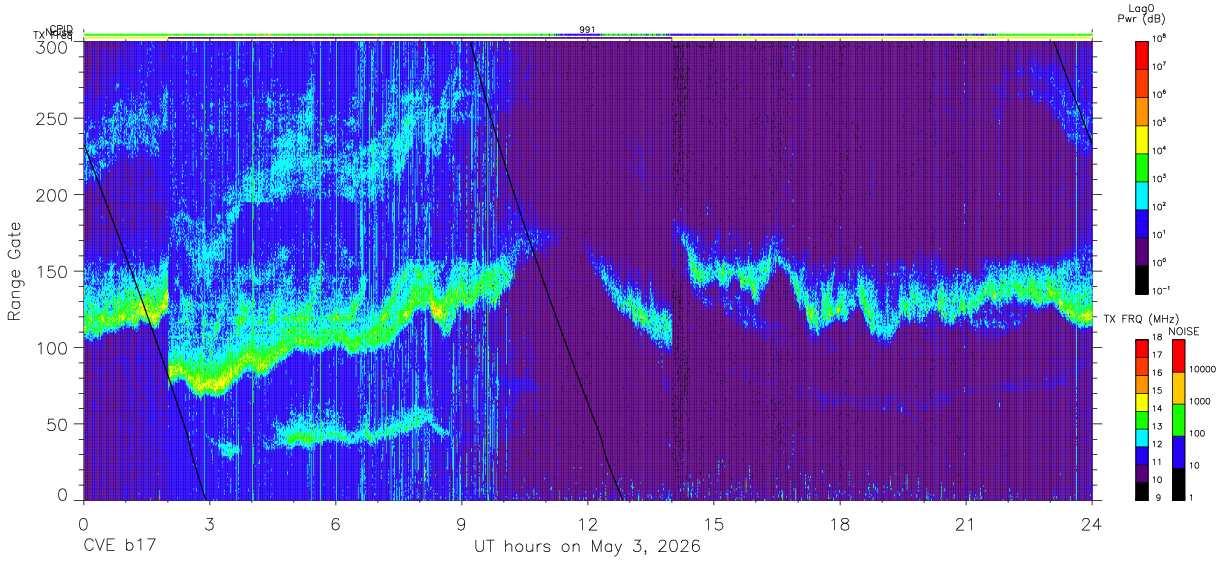Click the '21' UT hours tick label
The width and height of the screenshot is (1228, 567).
pos(966,524)
